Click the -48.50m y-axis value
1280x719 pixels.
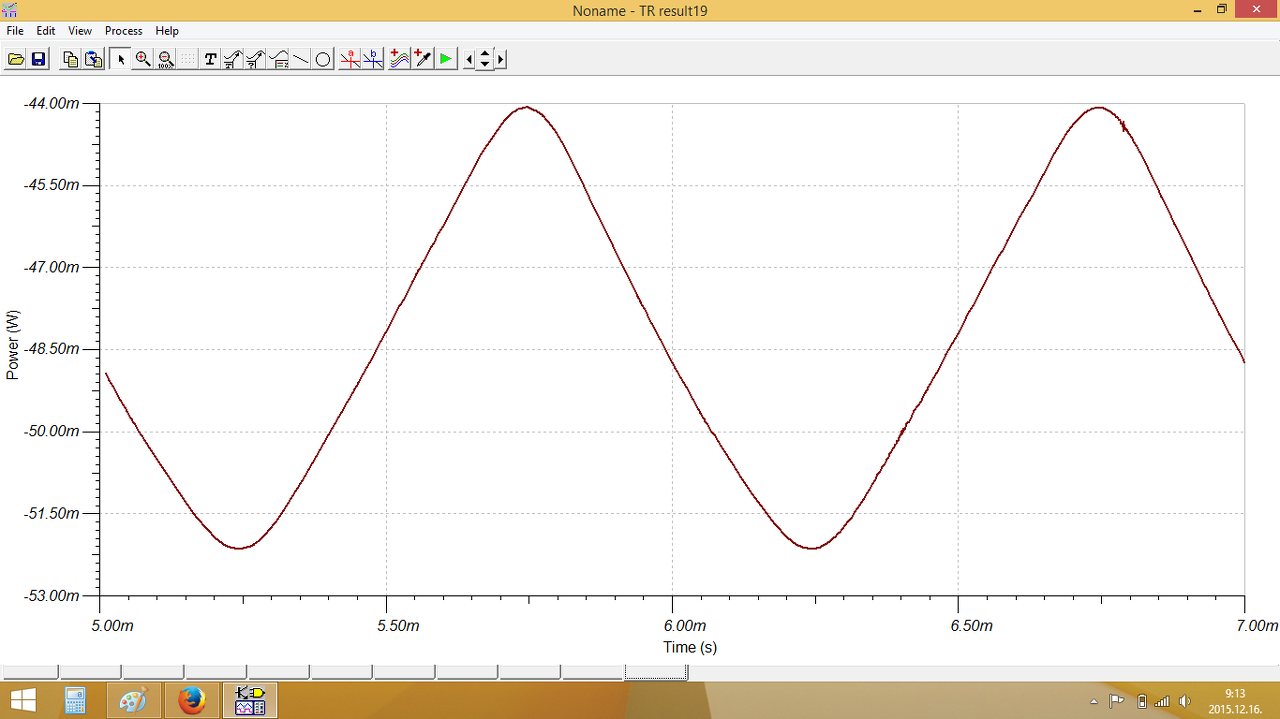point(51,349)
